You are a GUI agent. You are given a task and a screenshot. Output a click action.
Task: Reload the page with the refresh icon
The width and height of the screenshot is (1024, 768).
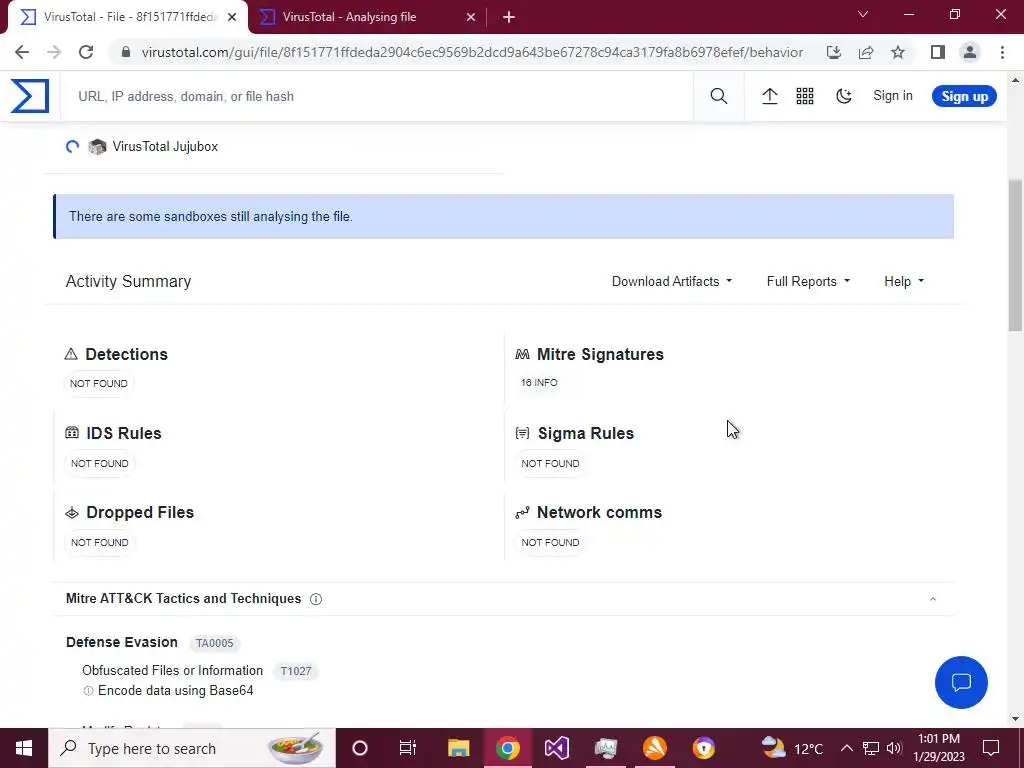click(x=86, y=52)
